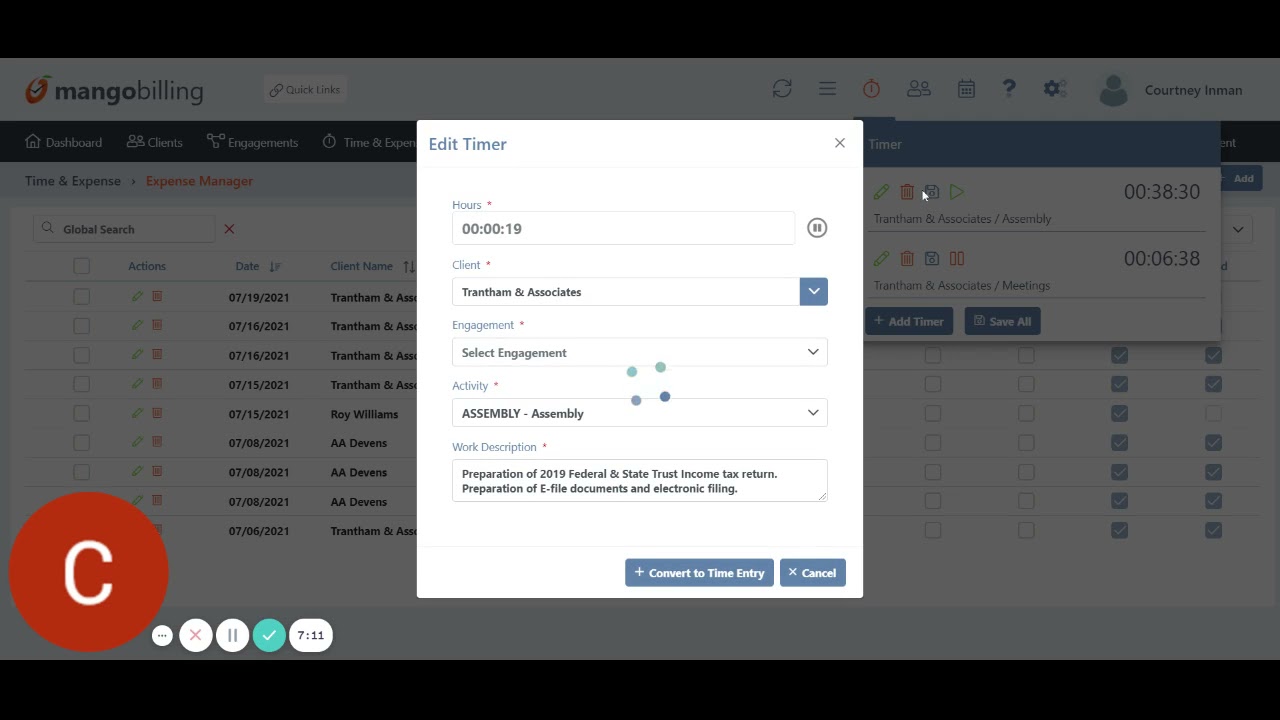
Task: Open the users group icon in header
Action: pyautogui.click(x=918, y=89)
